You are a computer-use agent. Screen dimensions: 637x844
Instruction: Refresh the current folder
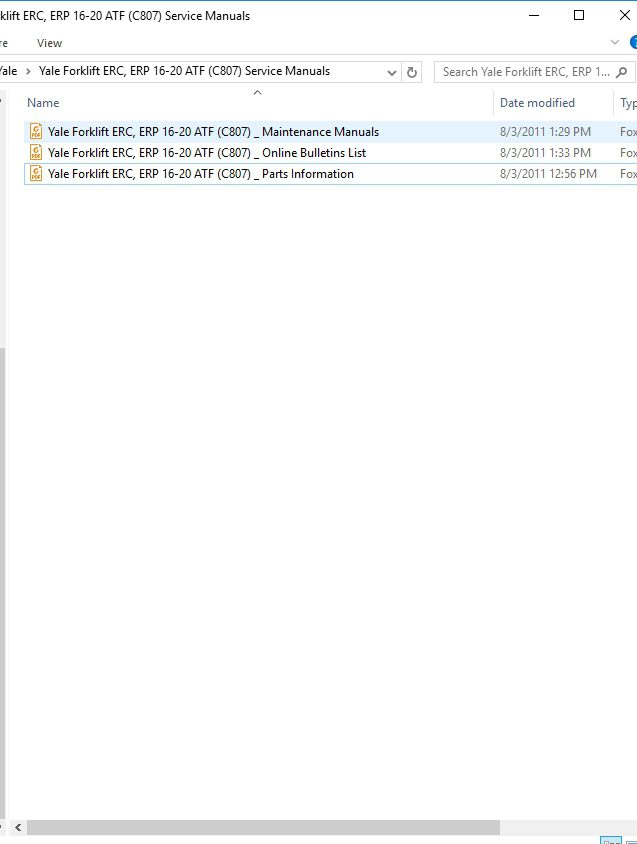pyautogui.click(x=412, y=72)
